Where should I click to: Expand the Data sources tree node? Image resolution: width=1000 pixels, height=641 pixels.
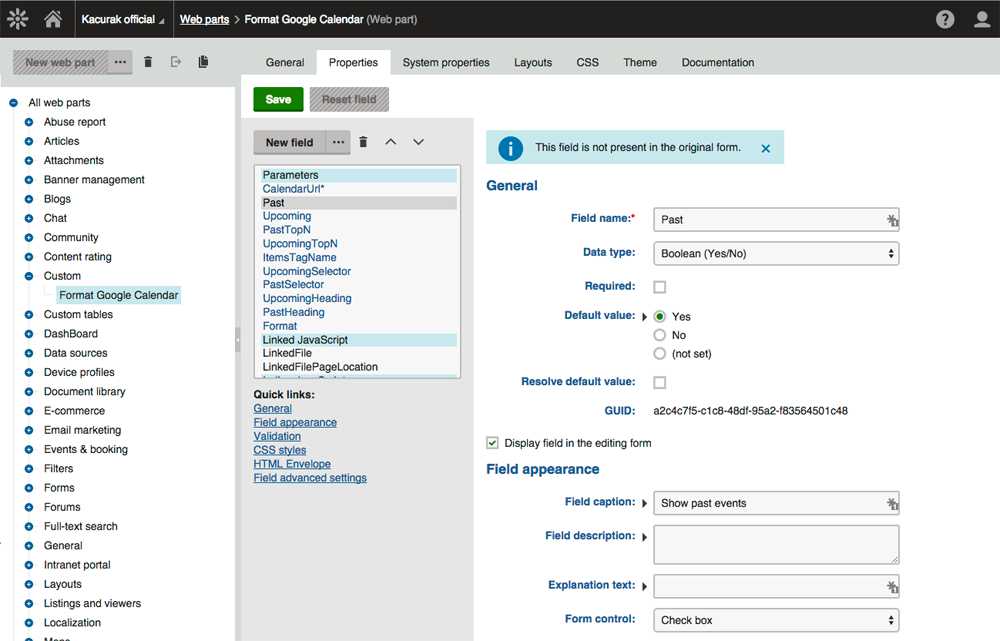tap(29, 353)
